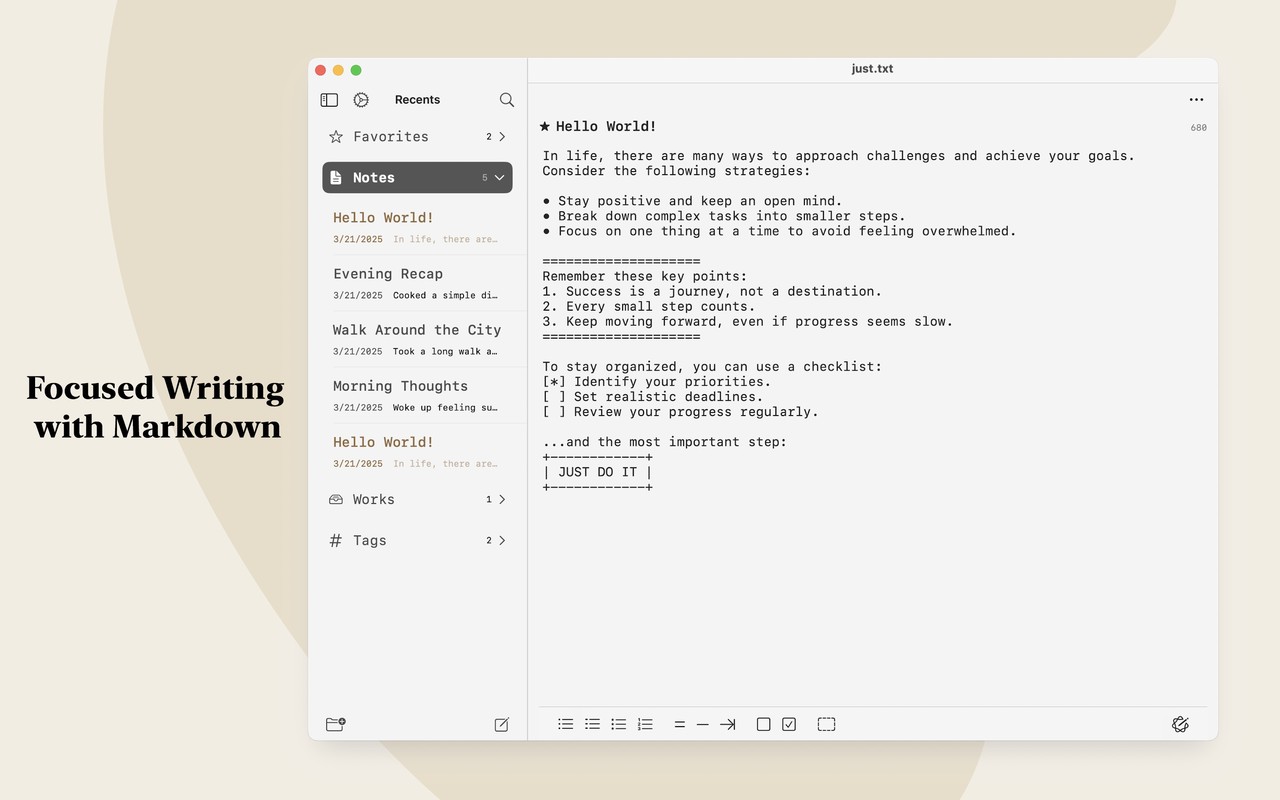Click 'To stay organized' sentence
The image size is (1280, 800).
(x=712, y=367)
